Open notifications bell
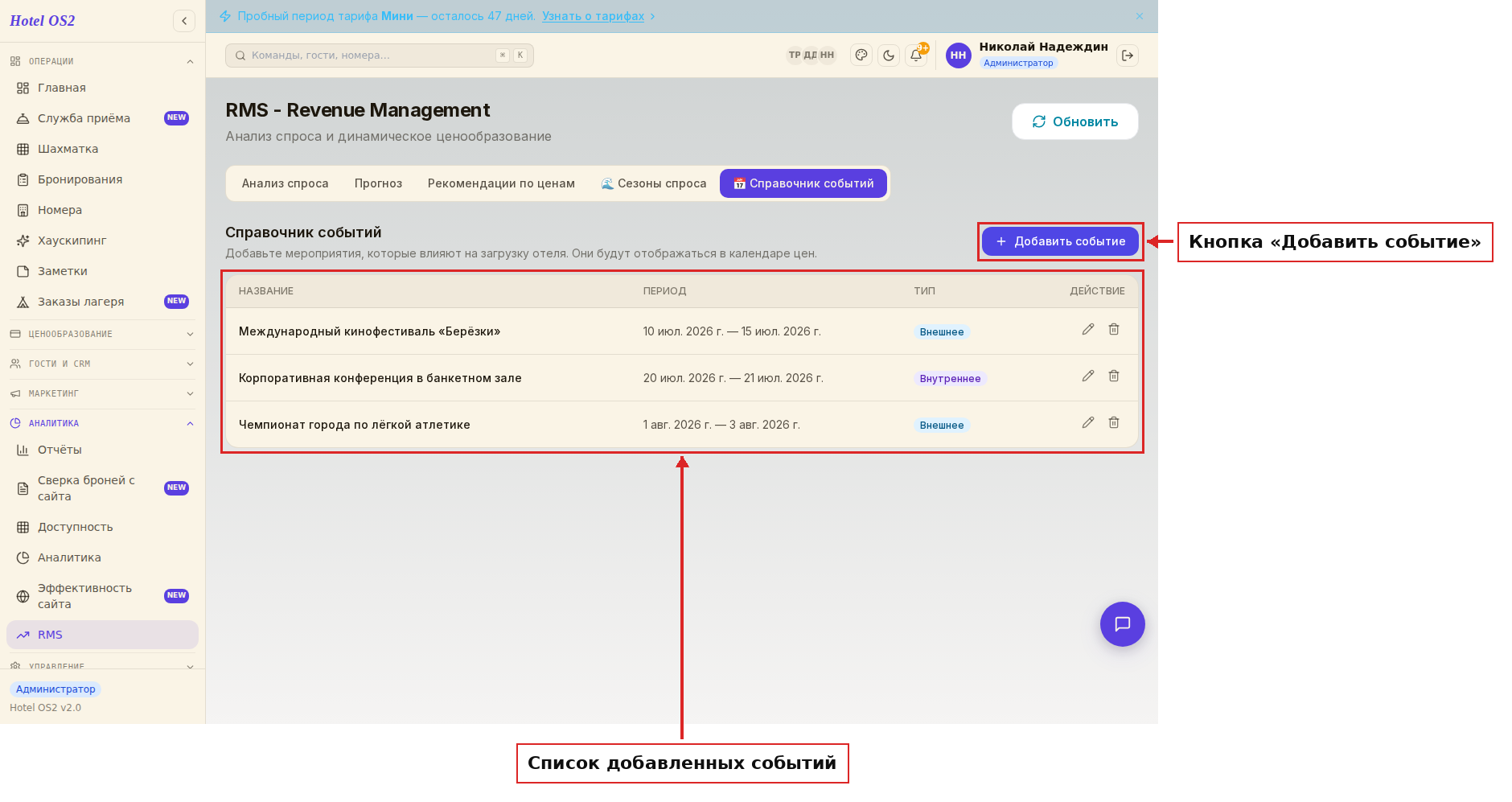 [916, 56]
